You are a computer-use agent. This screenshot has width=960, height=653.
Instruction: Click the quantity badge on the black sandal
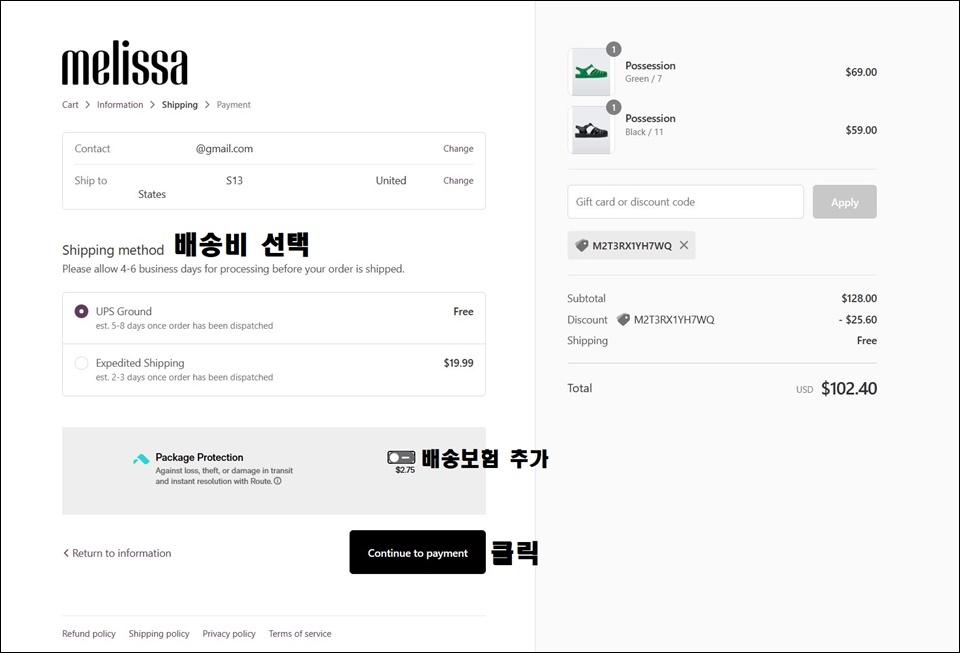click(x=613, y=107)
